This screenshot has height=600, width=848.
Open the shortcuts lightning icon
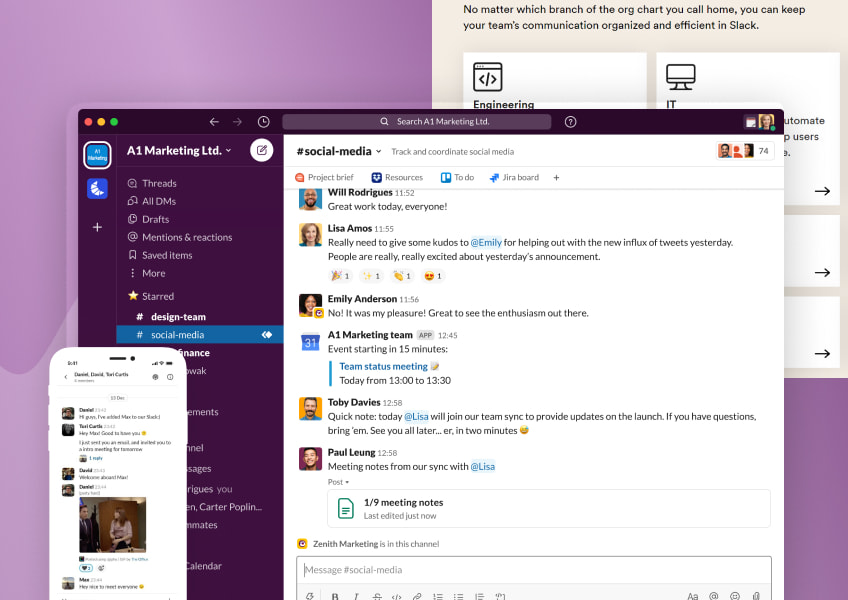(310, 596)
